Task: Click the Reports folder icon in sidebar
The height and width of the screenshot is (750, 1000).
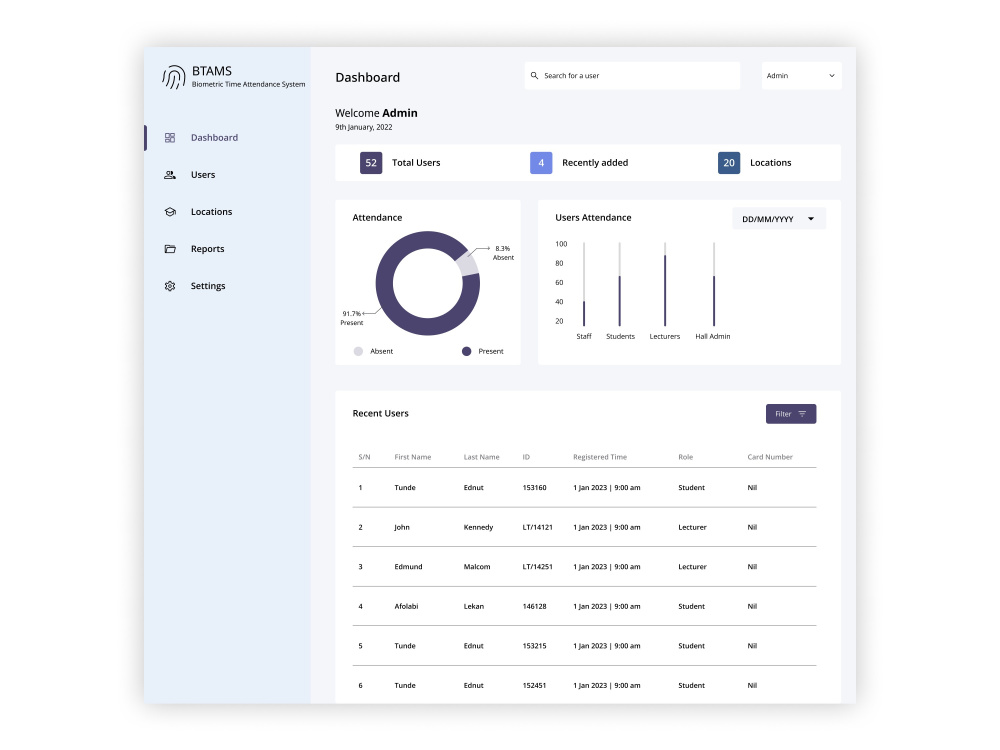Action: [x=170, y=249]
